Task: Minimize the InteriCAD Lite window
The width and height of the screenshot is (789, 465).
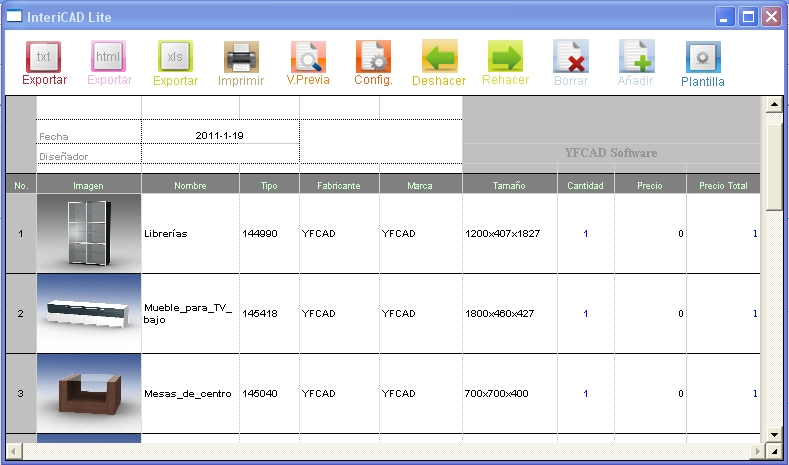Action: coord(725,17)
